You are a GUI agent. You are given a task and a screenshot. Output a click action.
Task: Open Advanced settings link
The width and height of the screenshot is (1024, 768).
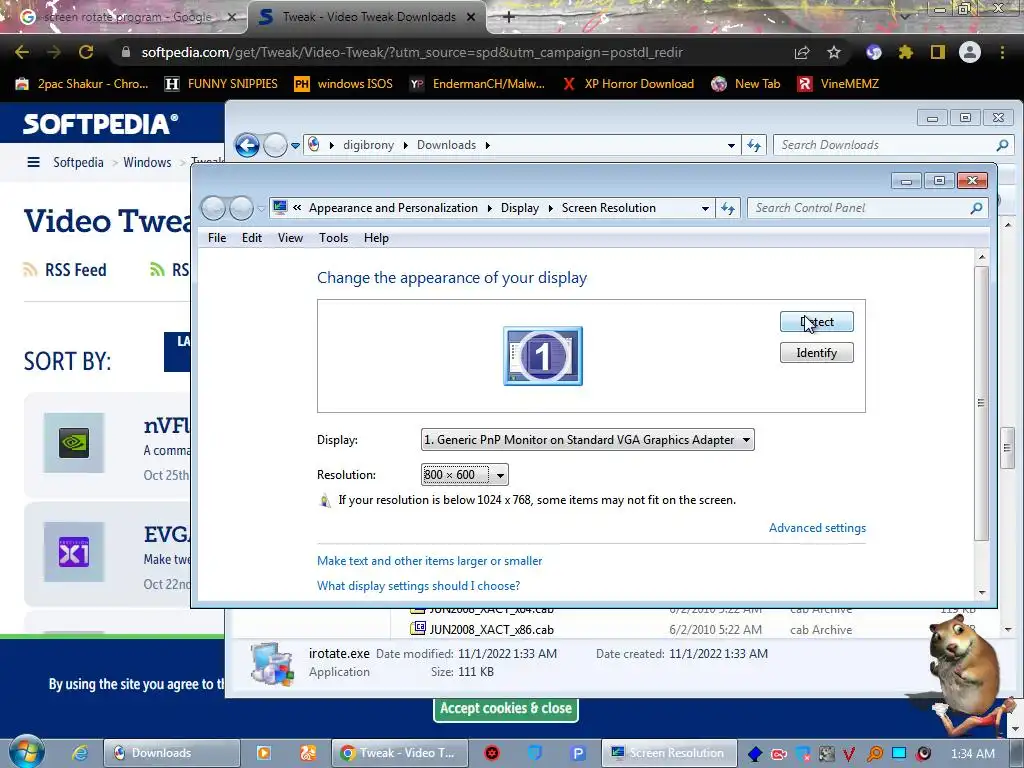(817, 528)
